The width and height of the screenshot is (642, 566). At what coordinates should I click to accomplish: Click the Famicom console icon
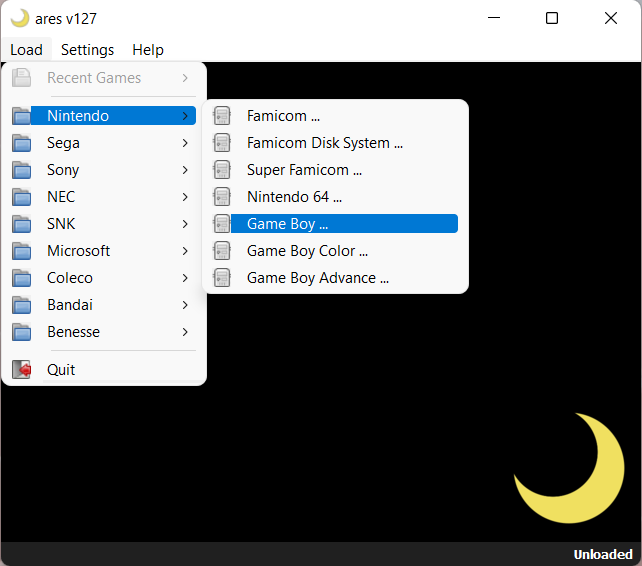click(222, 116)
